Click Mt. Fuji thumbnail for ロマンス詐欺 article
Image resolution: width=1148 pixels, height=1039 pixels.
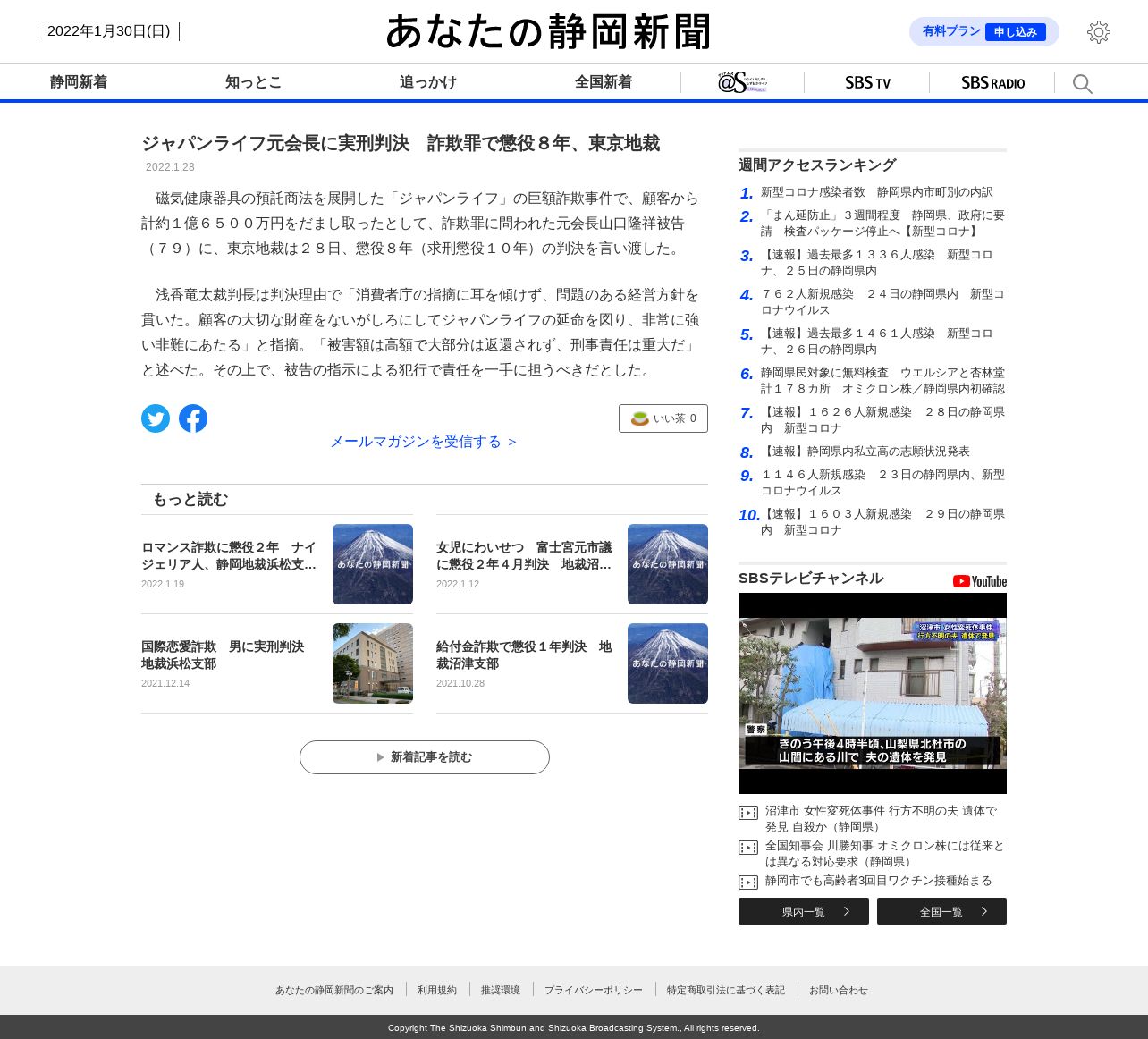point(373,564)
